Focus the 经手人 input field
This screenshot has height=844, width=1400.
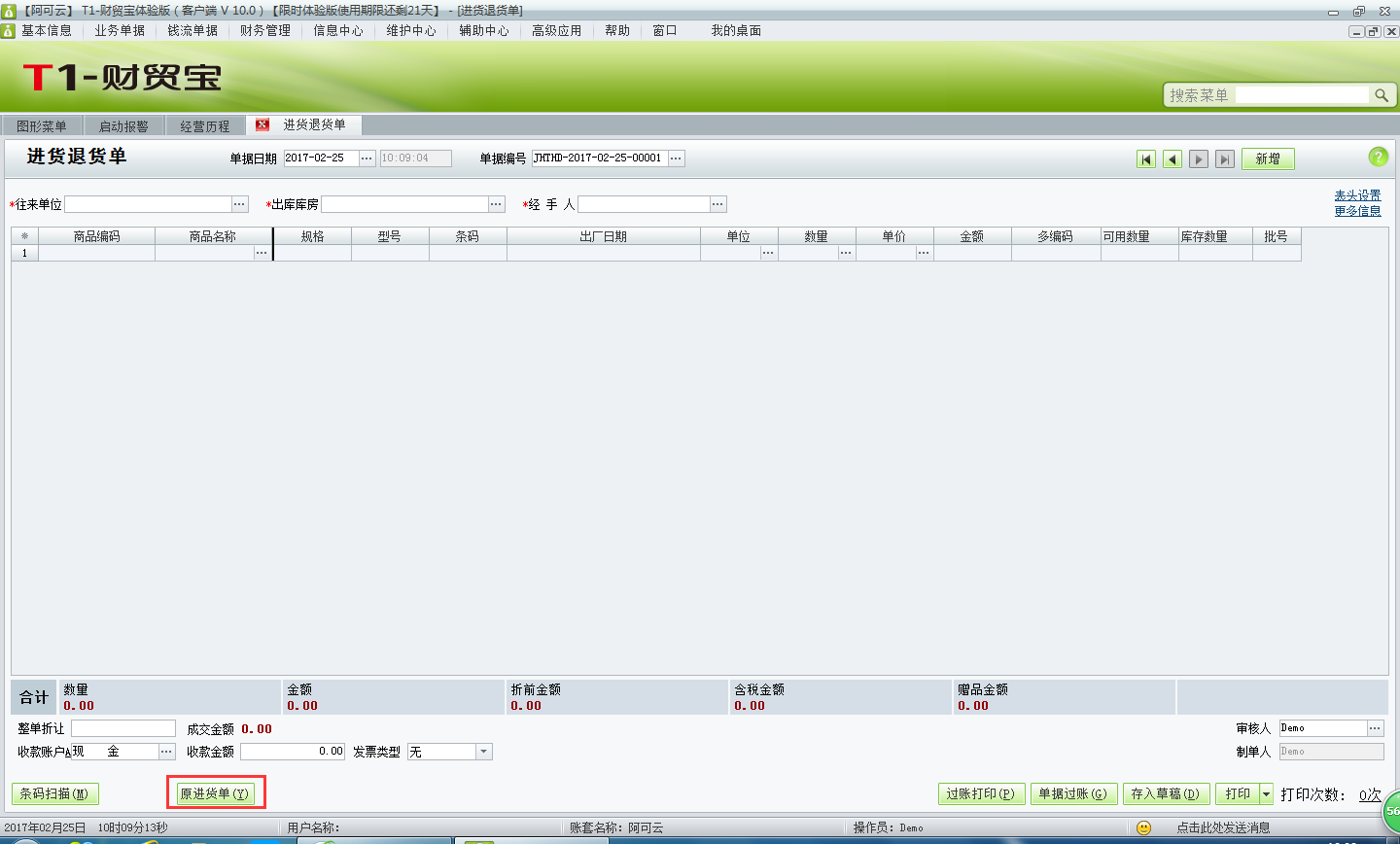(644, 204)
